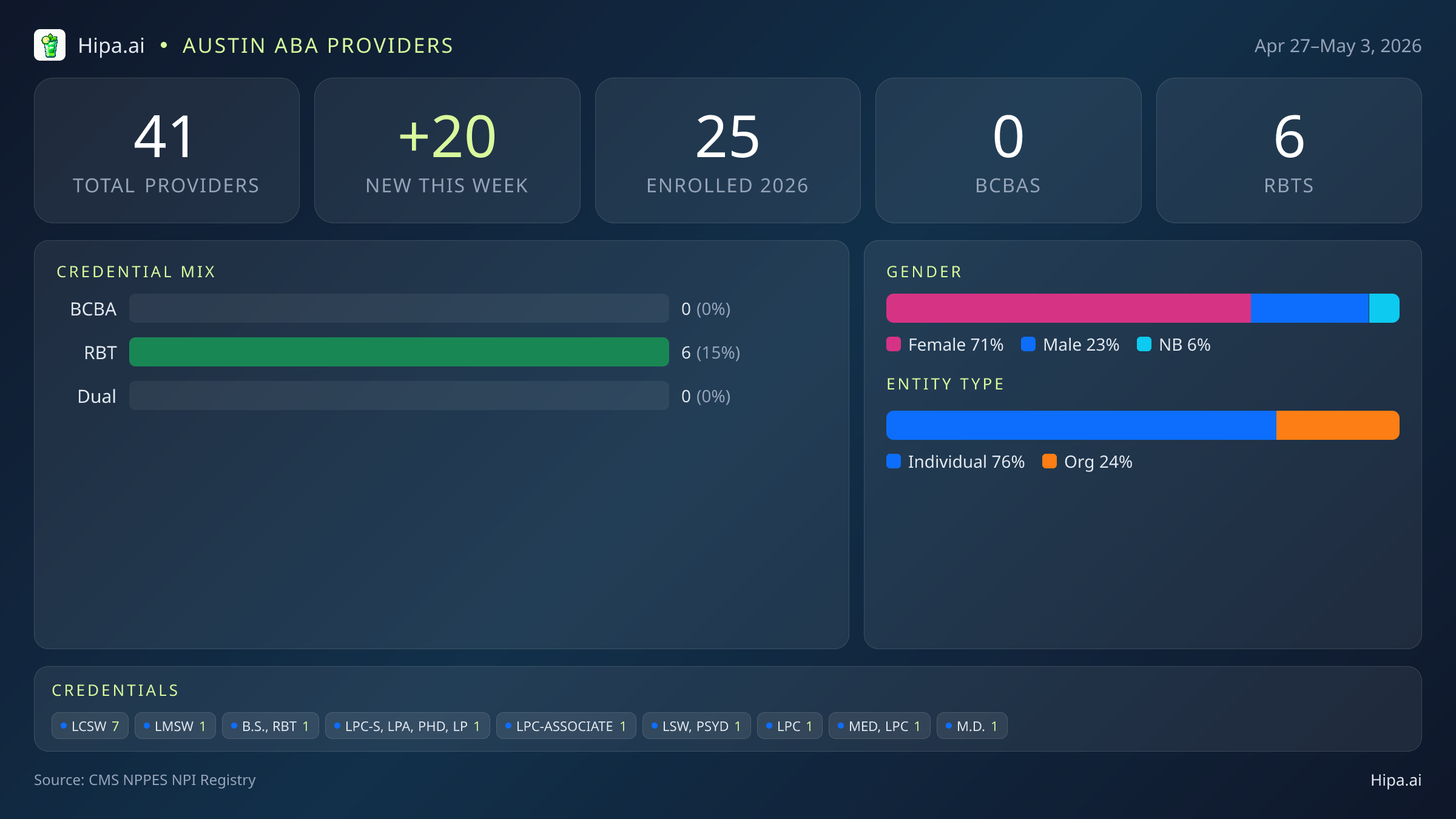
Task: Click the Male 23% legend label
Action: 1081,345
